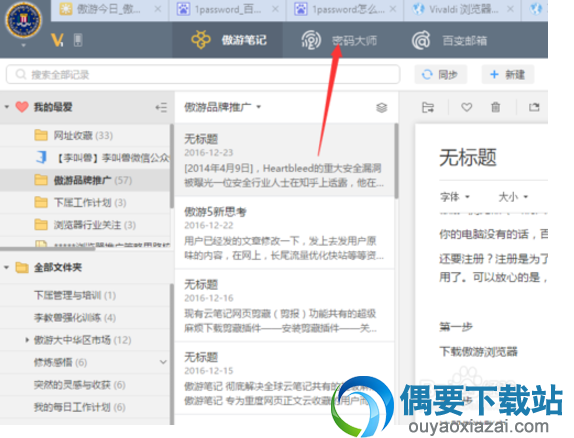574x438 pixels.
Task: Collapse the 我的最爱 section arrow
Action: click(x=7, y=107)
